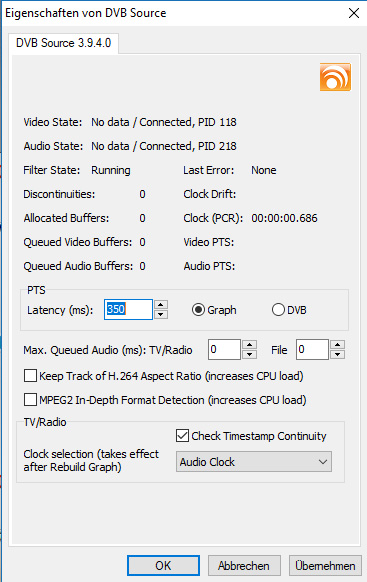This screenshot has height=582, width=367.
Task: Click the Übernehmen button
Action: point(325,566)
